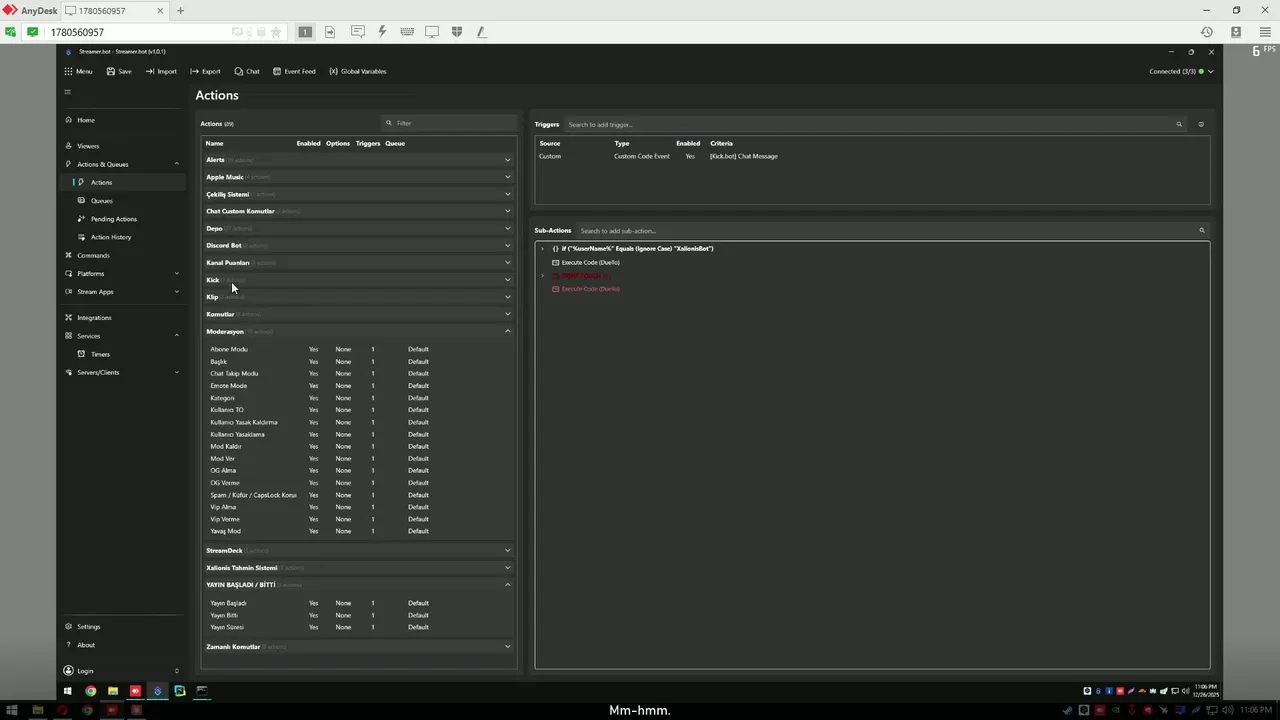Screen dimensions: 1280x720
Task: Expand the Klip action group
Action: (x=508, y=297)
